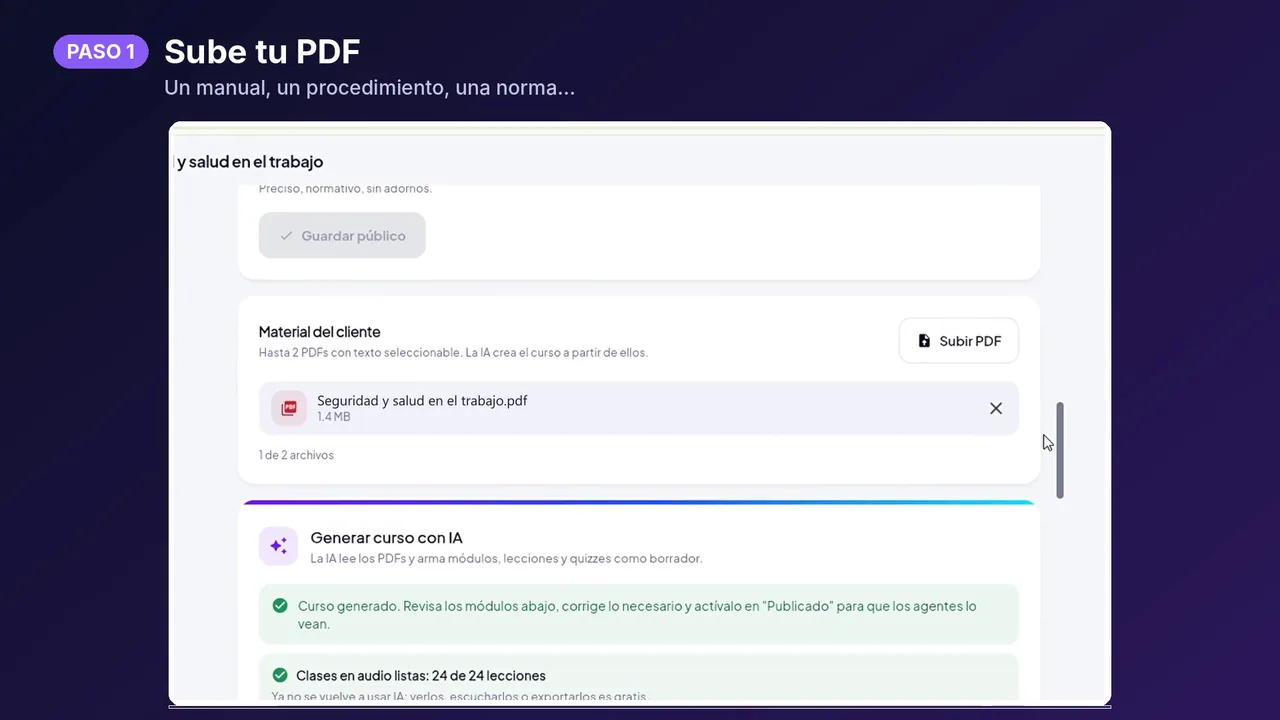Click the PASO 1 badge

pyautogui.click(x=101, y=52)
